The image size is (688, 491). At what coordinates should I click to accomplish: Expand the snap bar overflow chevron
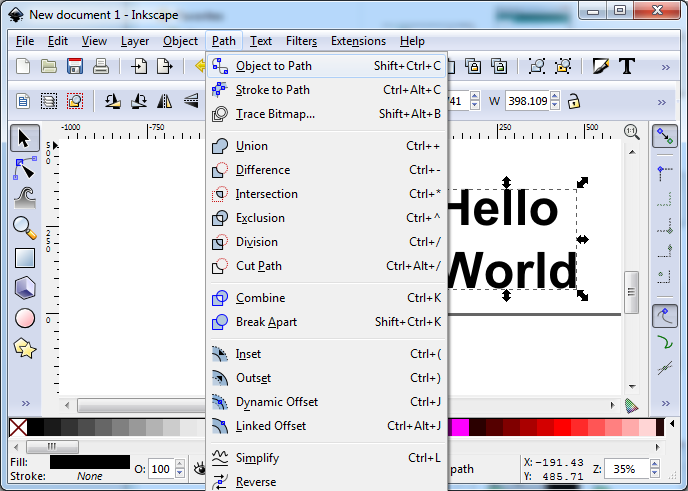(666, 403)
